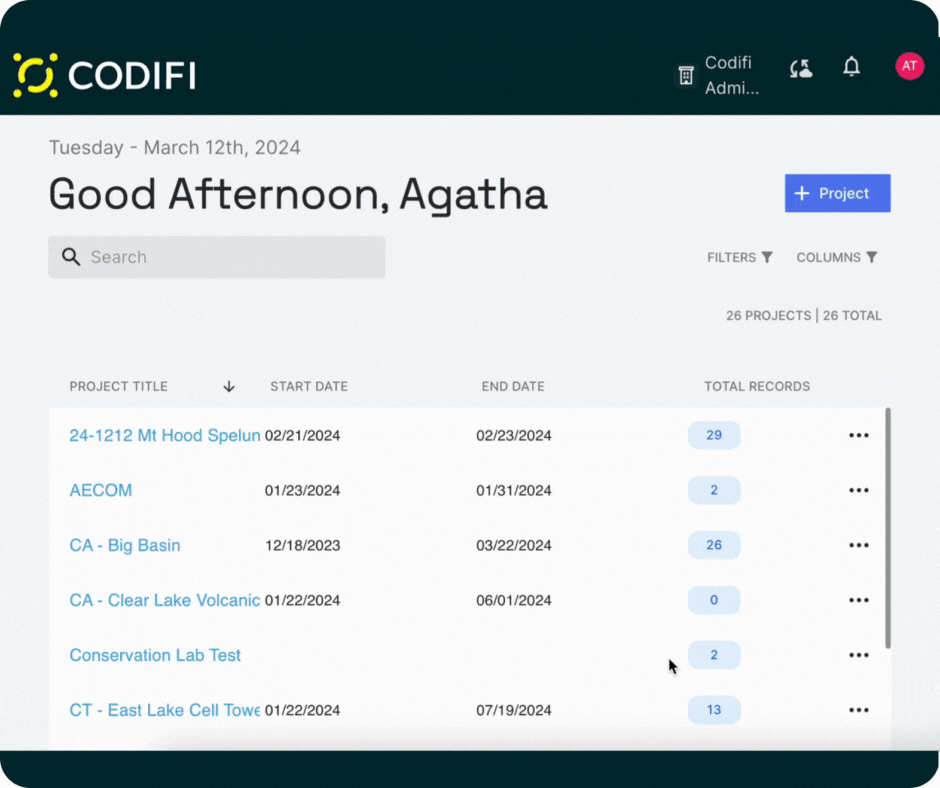This screenshot has width=940, height=788.
Task: Click the 2 records badge for AECOM
Action: click(x=714, y=491)
